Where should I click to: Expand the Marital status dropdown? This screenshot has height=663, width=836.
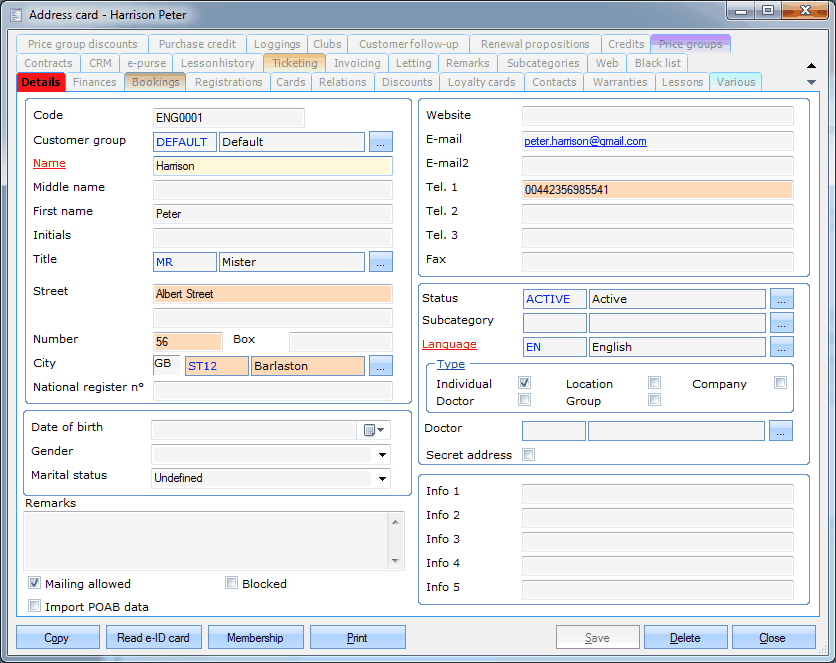(381, 478)
